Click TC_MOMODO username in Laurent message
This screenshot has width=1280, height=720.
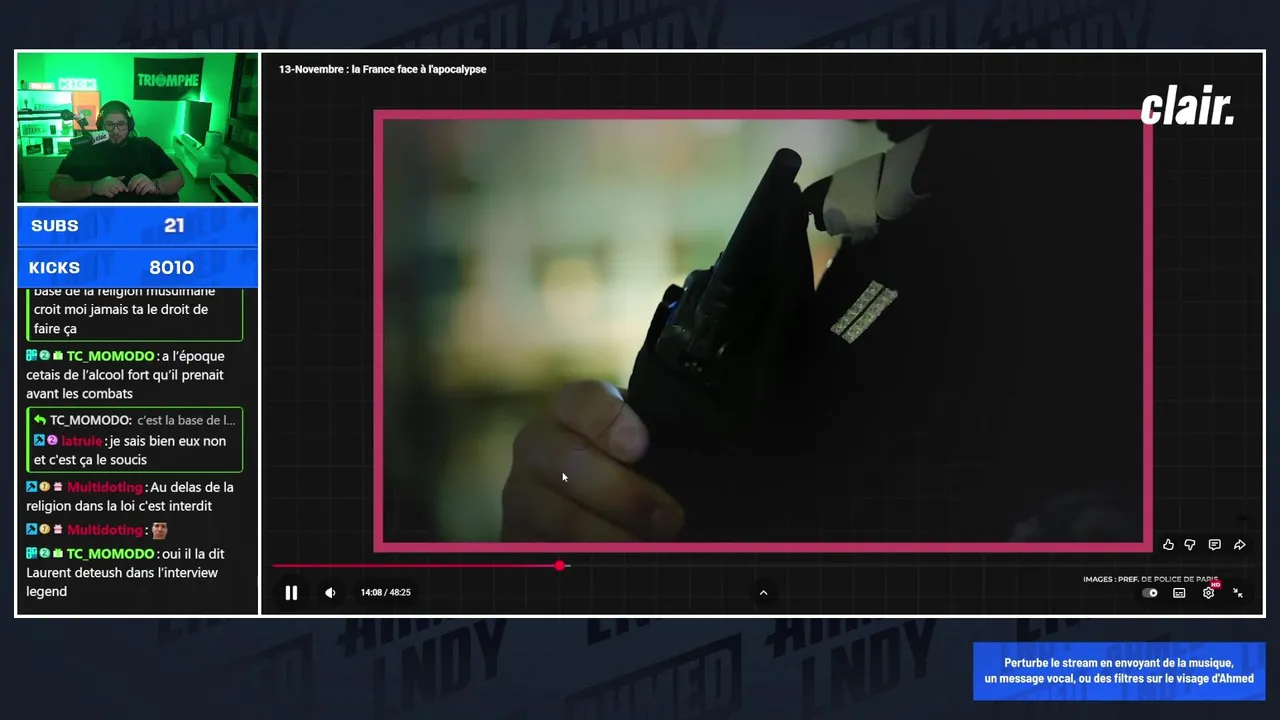pyautogui.click(x=111, y=554)
